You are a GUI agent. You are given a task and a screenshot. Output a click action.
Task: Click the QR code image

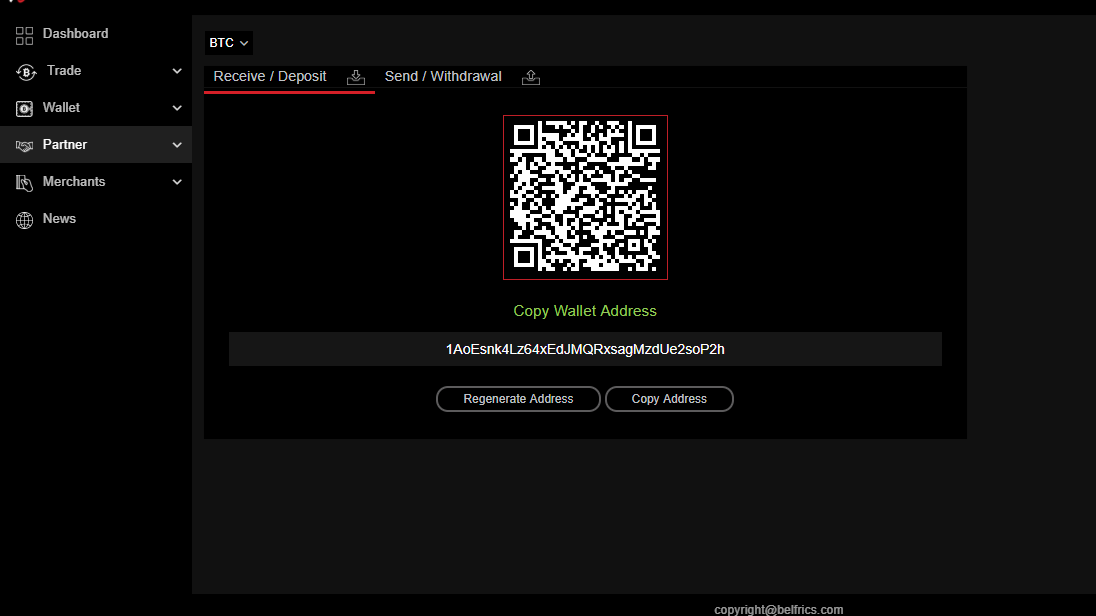(584, 197)
